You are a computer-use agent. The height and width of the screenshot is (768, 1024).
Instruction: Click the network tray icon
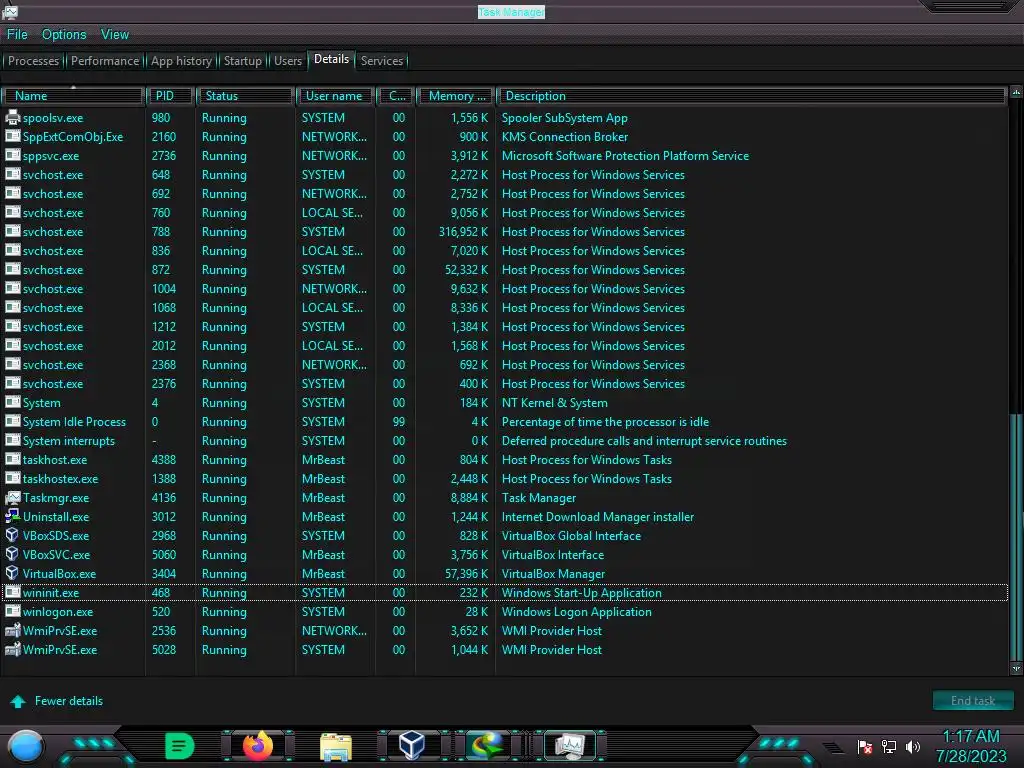(889, 746)
